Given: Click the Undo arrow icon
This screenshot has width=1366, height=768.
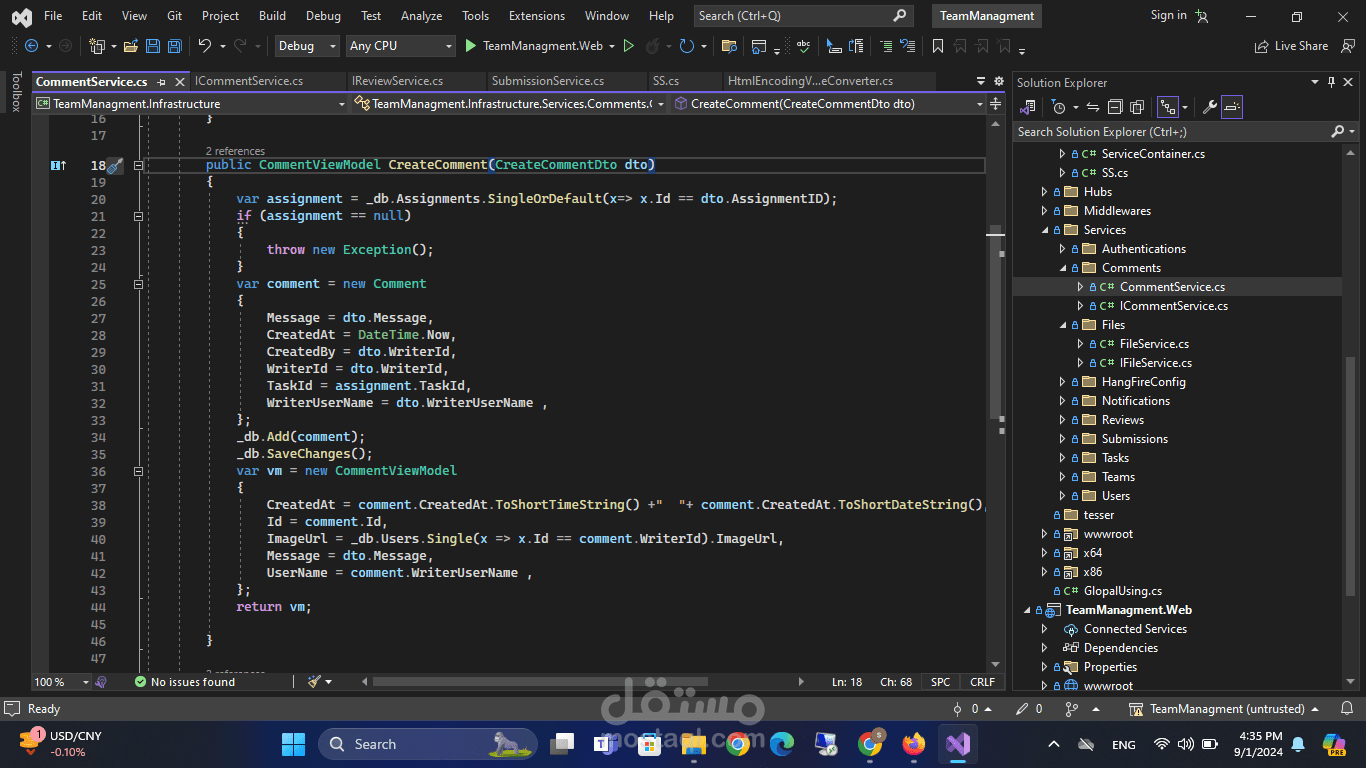Looking at the screenshot, I should click(x=205, y=46).
